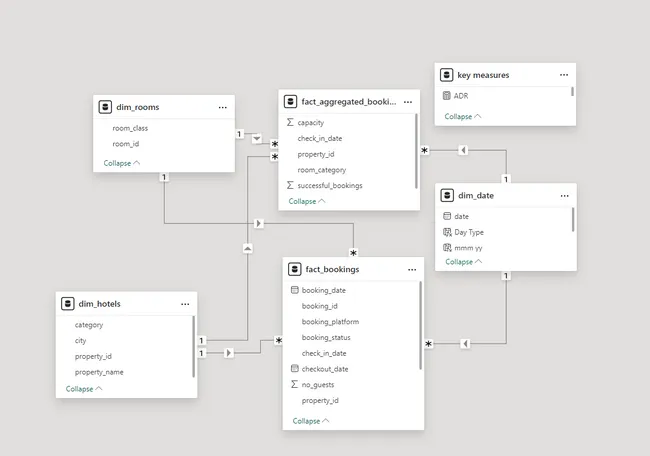Screen dimensions: 650x456
Task: Select the capacity field
Action: 311,122
